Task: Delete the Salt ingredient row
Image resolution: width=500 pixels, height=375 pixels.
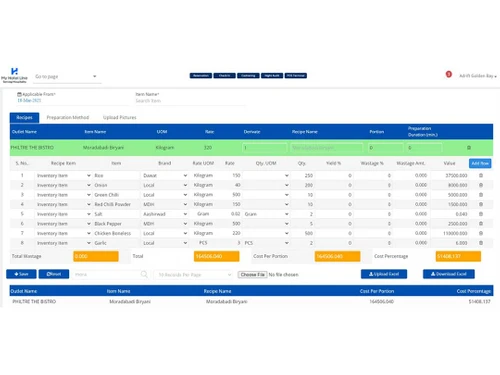Action: [x=481, y=214]
